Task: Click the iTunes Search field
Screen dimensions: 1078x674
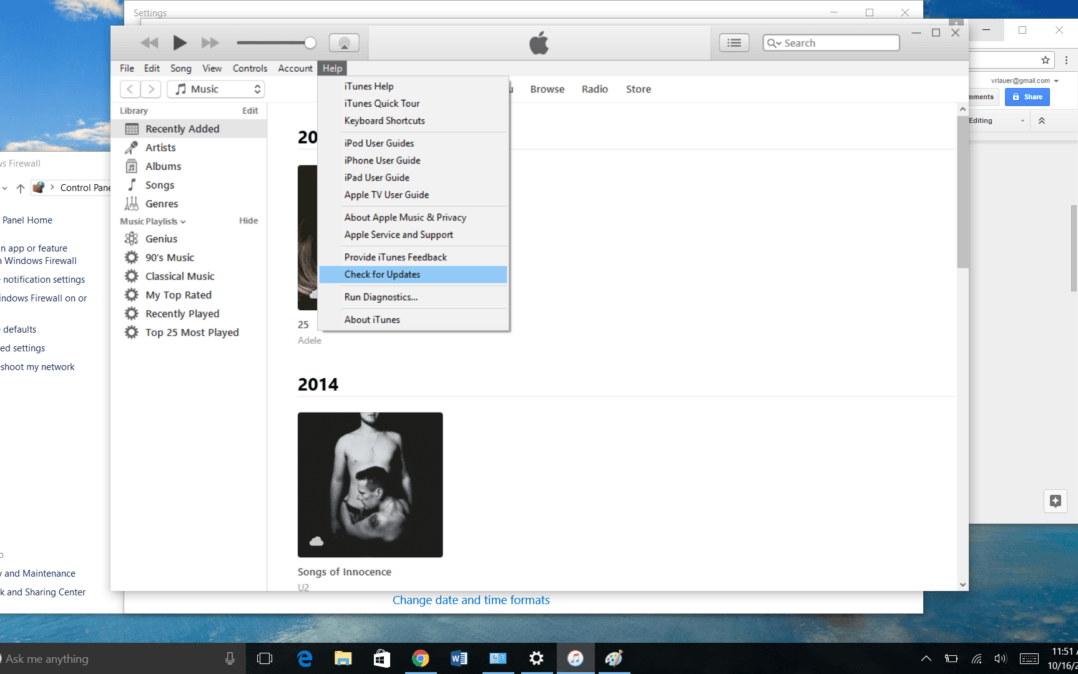Action: tap(831, 43)
